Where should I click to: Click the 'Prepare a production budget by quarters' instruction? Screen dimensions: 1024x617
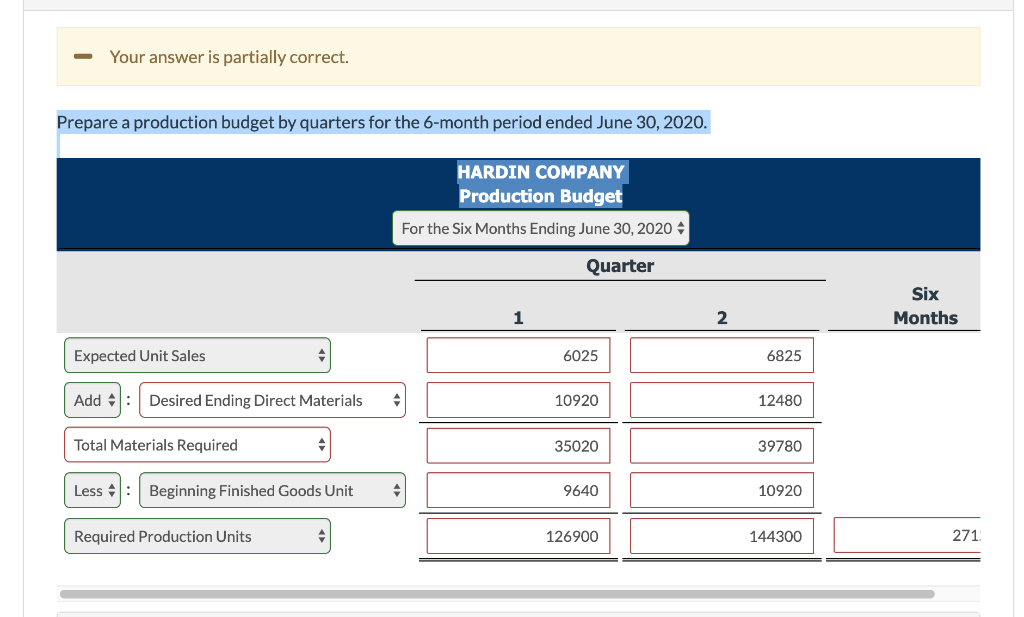382,122
